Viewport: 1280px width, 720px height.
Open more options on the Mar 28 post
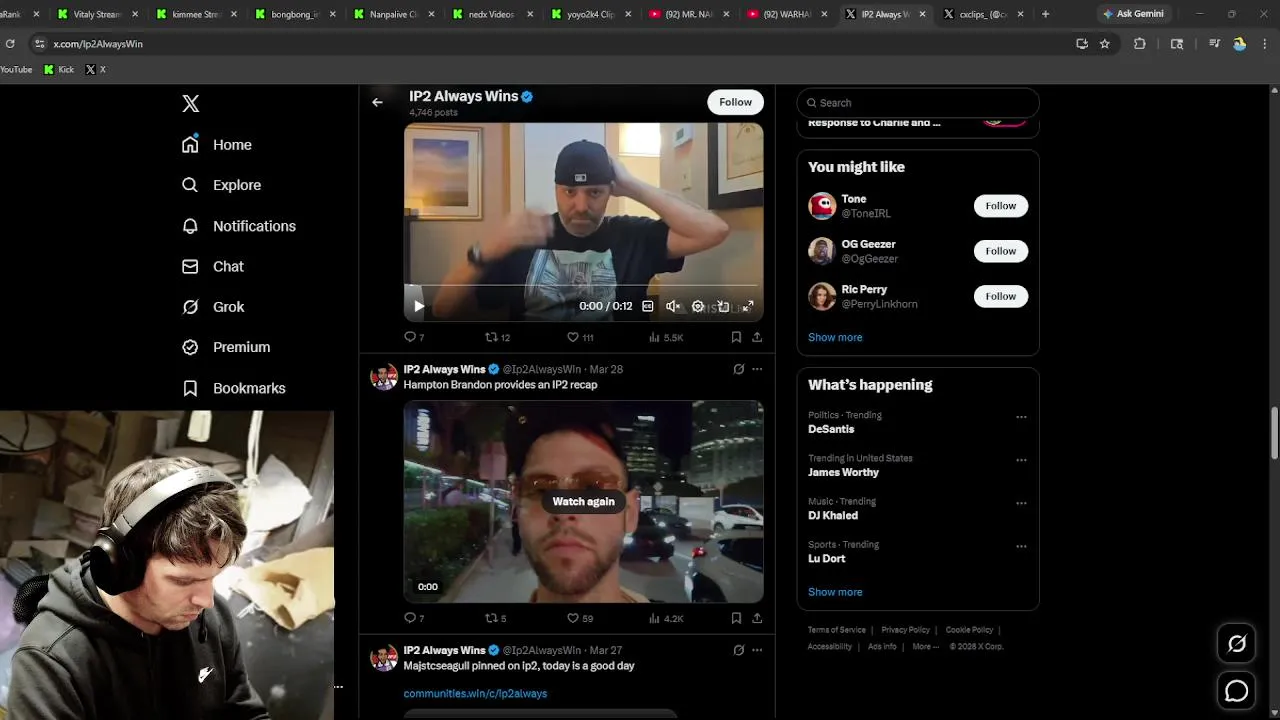[757, 369]
